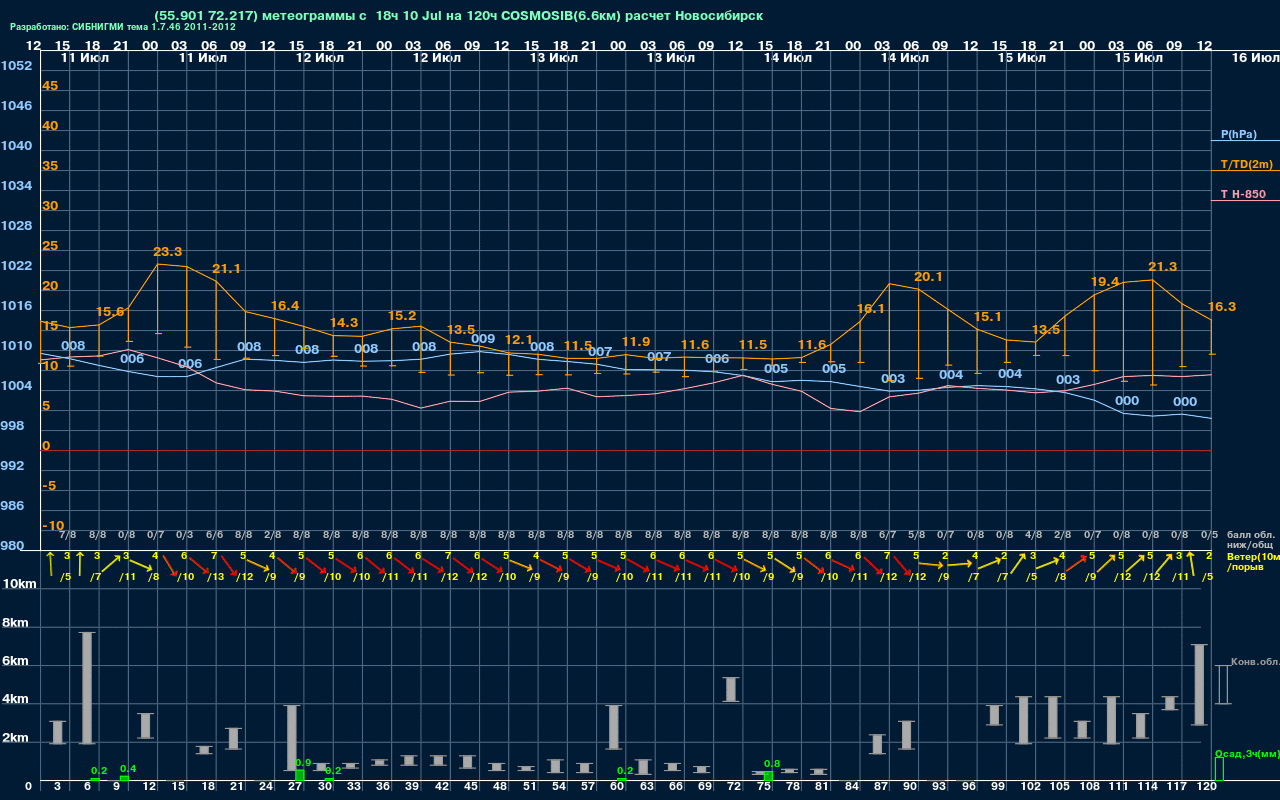Click the blue line under the P(hPa) legend
The width and height of the screenshot is (1280, 800).
point(1245,141)
